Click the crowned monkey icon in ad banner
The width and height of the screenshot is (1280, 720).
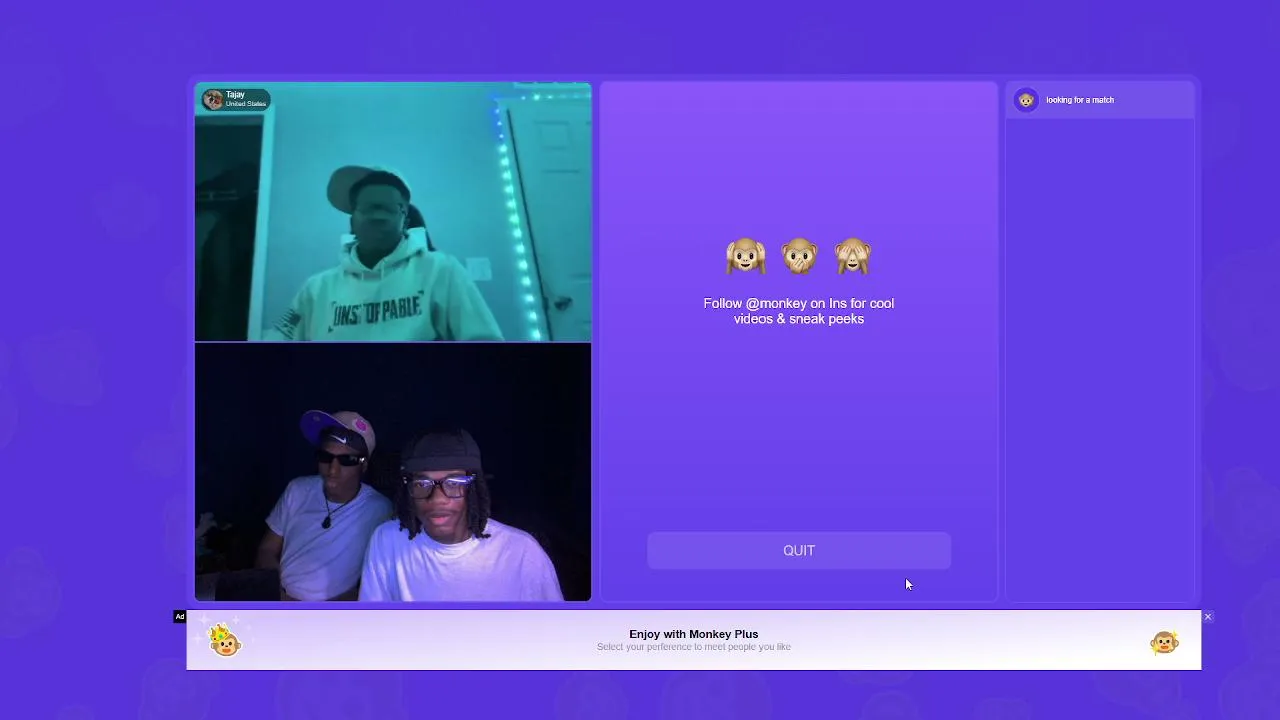(x=224, y=638)
